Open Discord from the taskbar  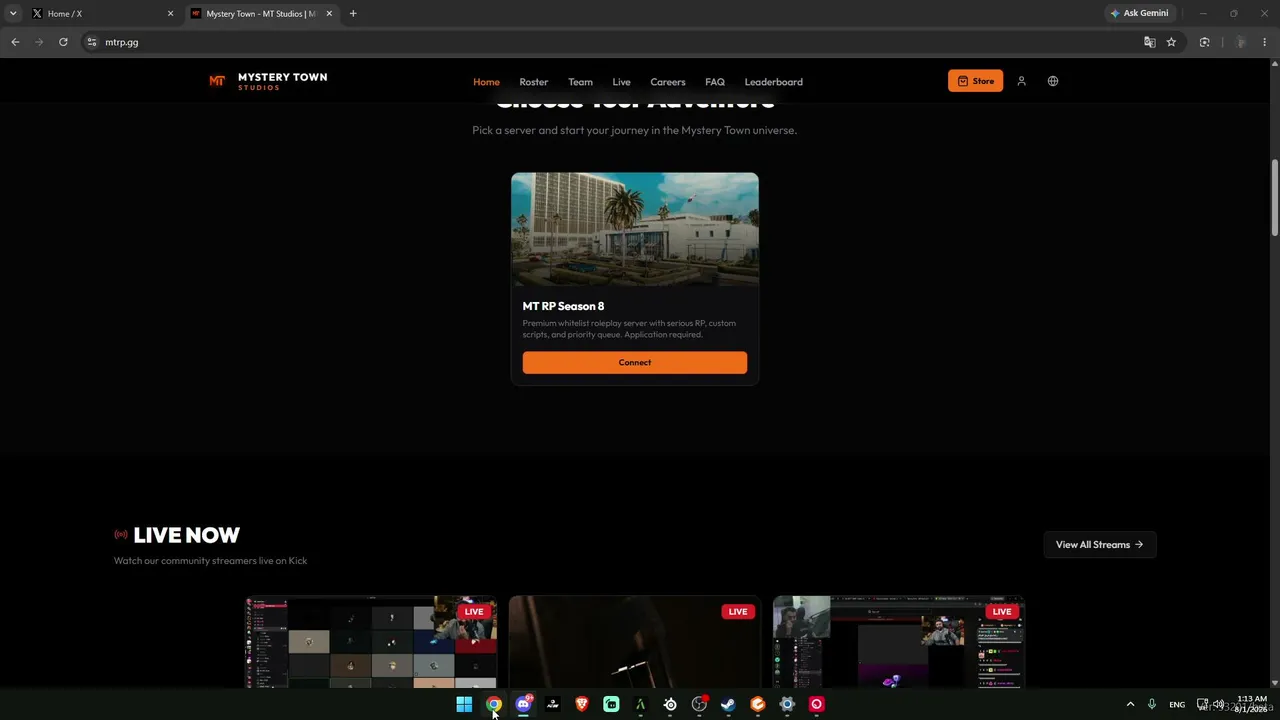click(523, 704)
